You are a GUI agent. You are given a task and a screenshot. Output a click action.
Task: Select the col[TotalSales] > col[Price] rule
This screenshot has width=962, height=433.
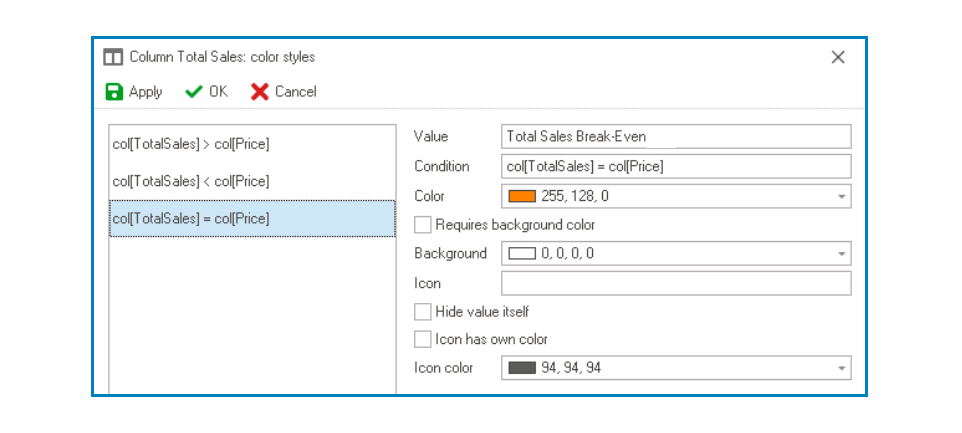coord(190,144)
